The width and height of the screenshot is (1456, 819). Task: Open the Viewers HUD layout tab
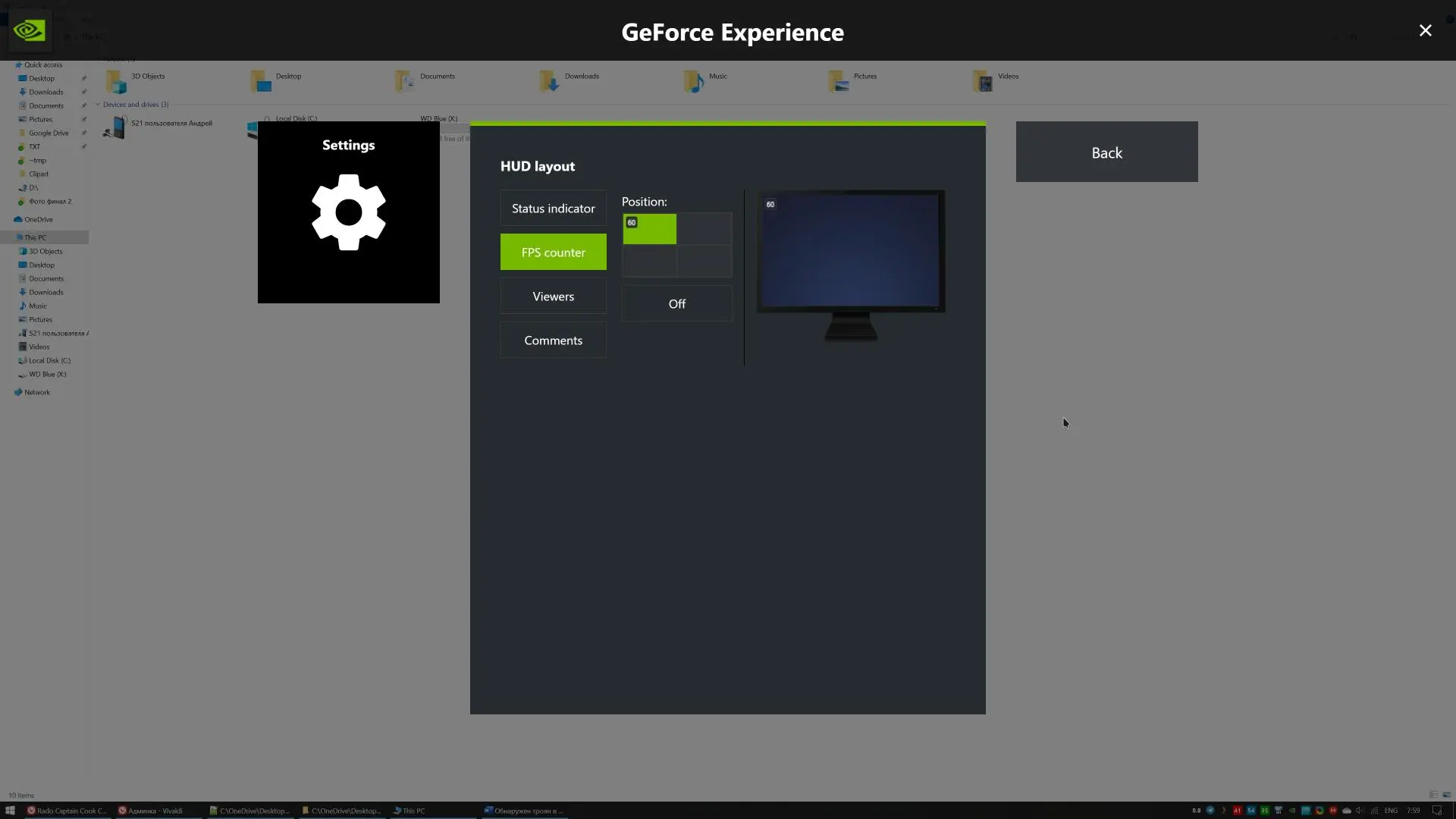554,296
